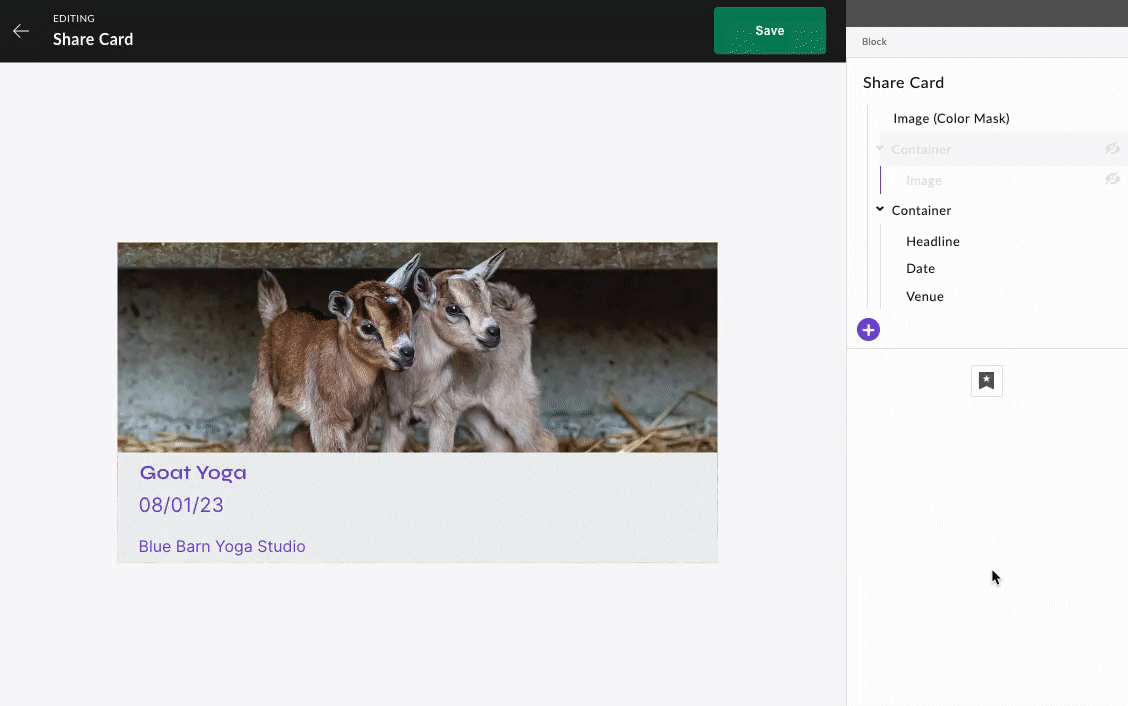Click the 08/01/23 date text
This screenshot has width=1128, height=706.
[181, 505]
